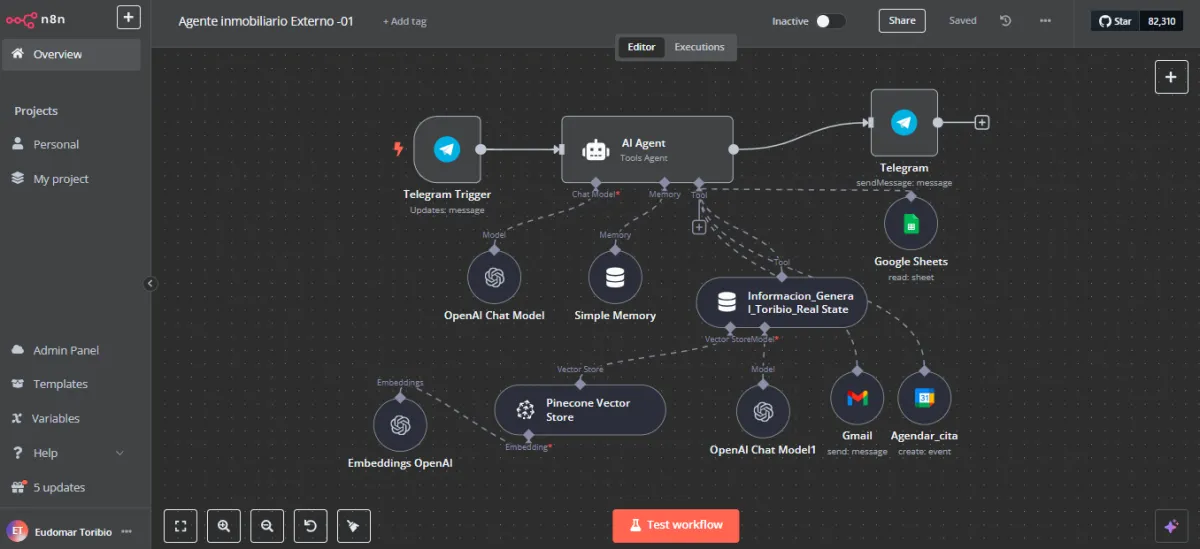Click the Chat Model connector on AI Agent
Screen dimensions: 1200x549
[x=595, y=183]
